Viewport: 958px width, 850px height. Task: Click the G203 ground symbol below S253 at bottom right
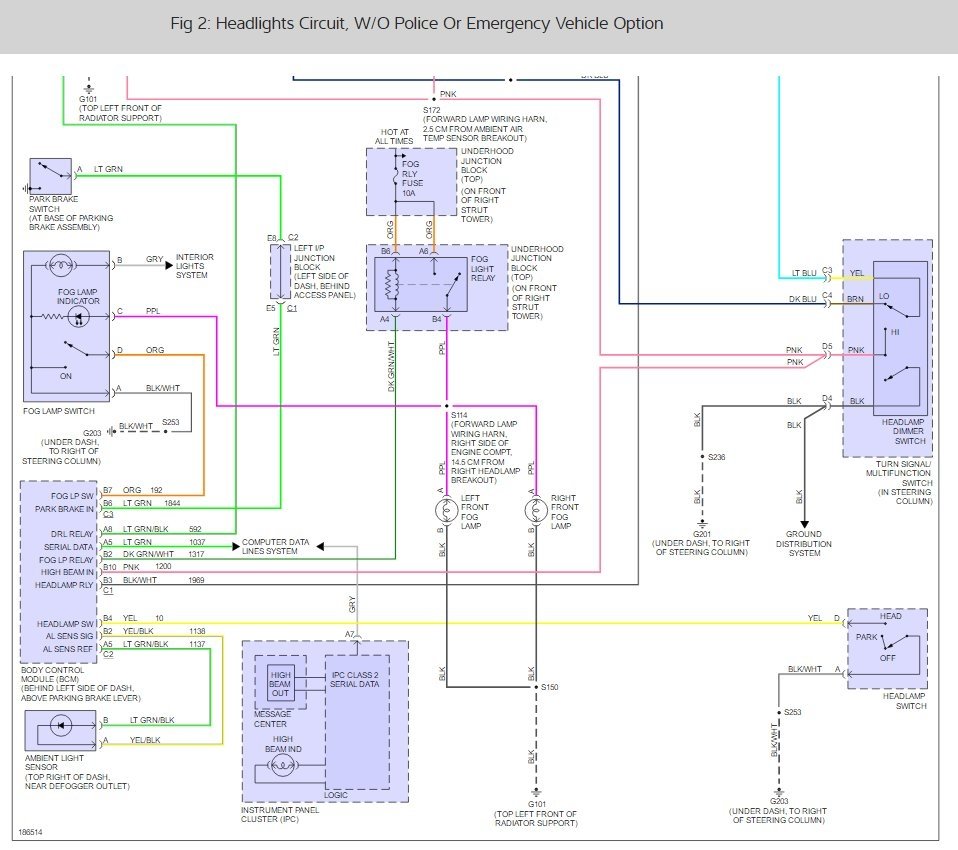[779, 792]
